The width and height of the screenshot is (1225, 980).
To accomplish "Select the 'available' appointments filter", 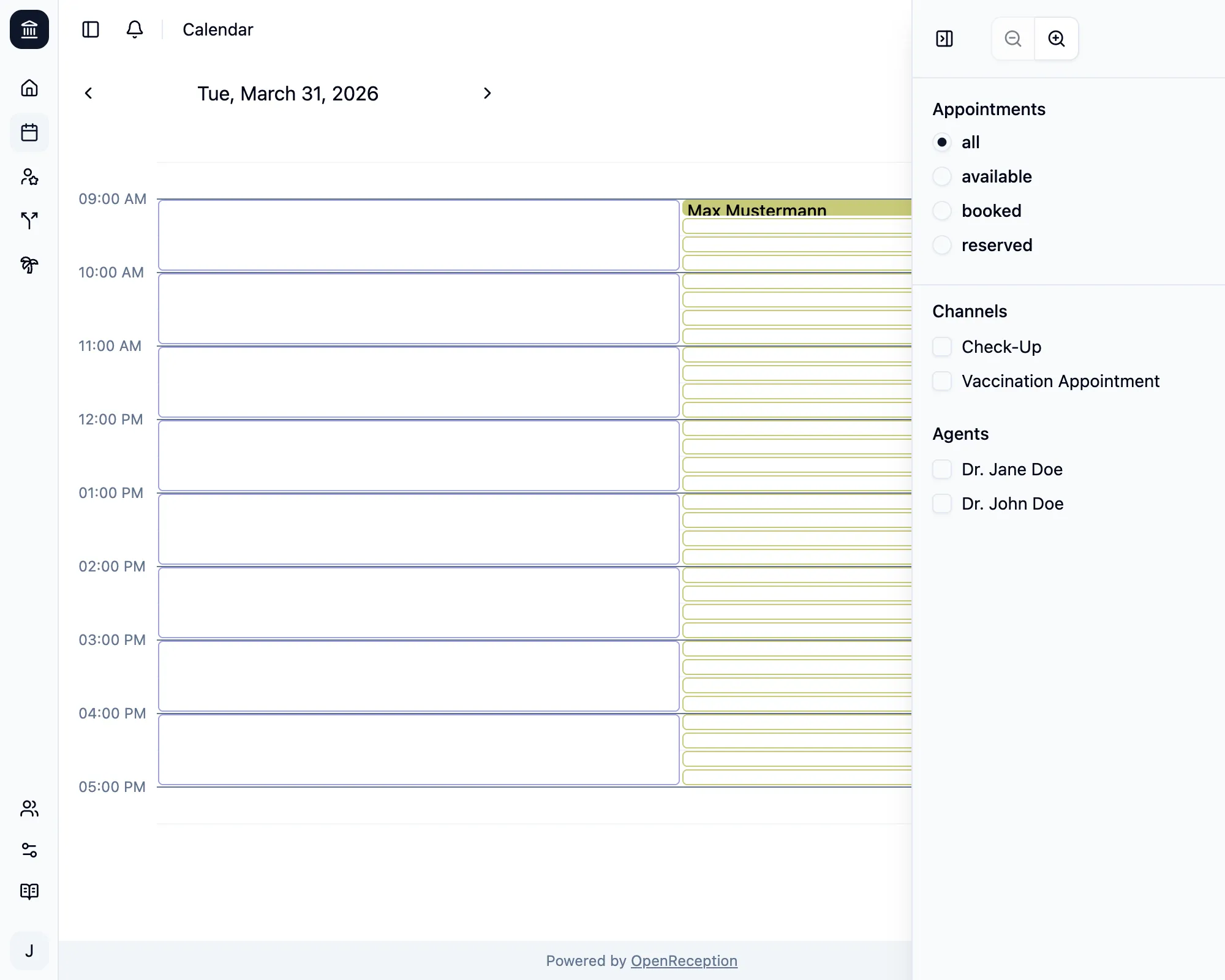I will pos(943,176).
